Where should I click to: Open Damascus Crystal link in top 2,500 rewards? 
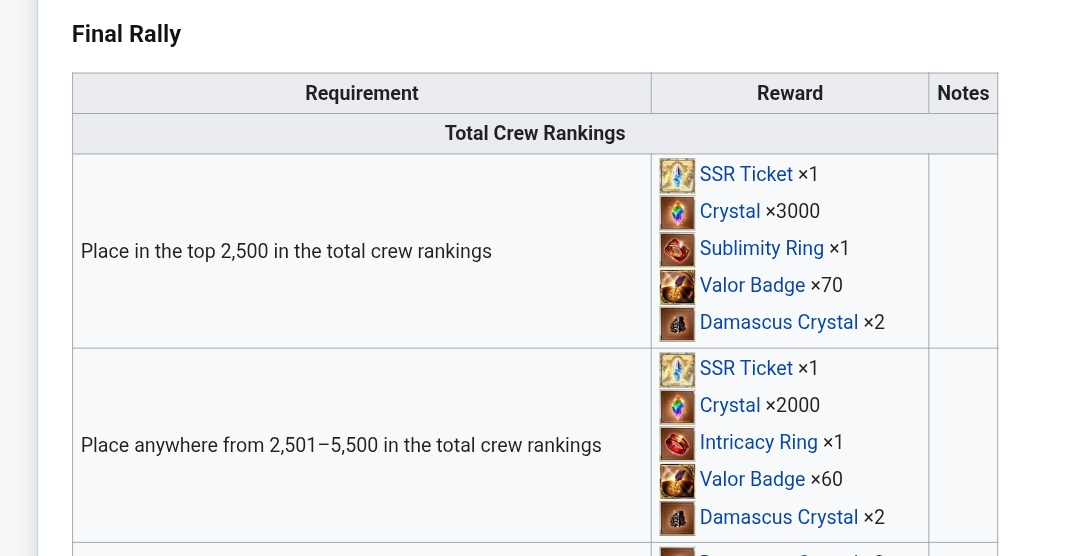click(x=779, y=322)
